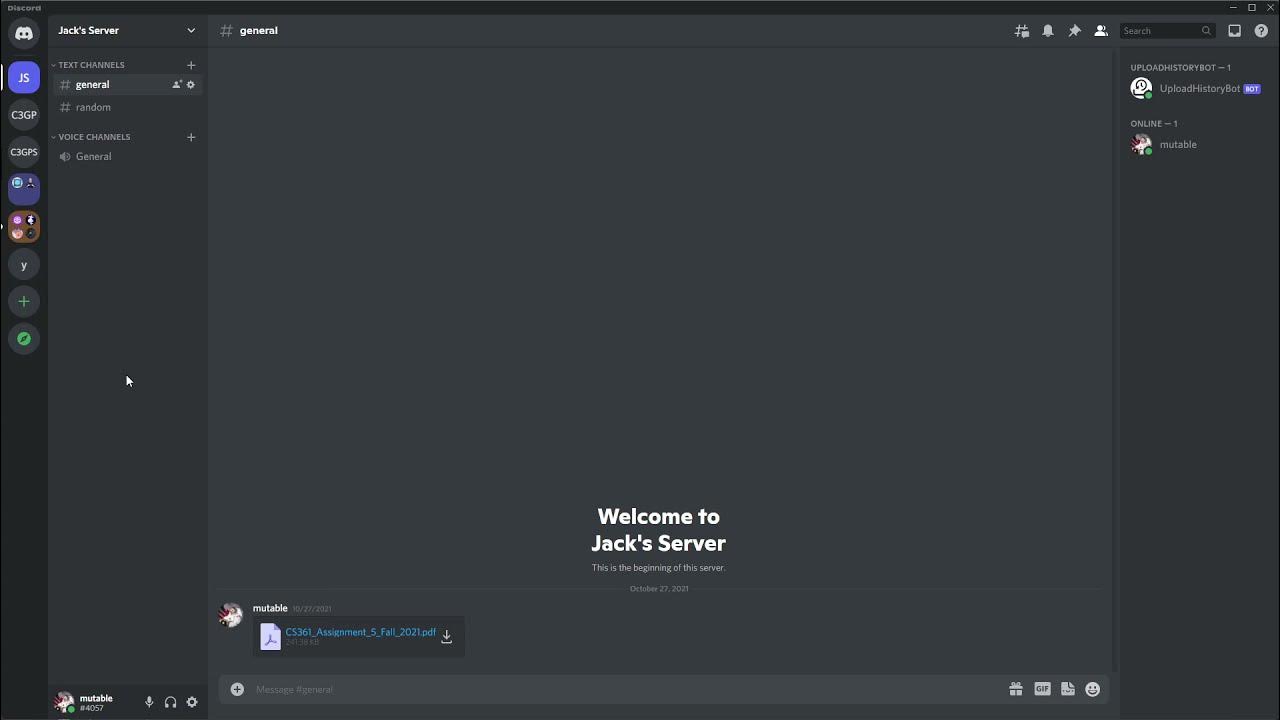Explore public servers compass icon
This screenshot has height=720, width=1280.
24,339
